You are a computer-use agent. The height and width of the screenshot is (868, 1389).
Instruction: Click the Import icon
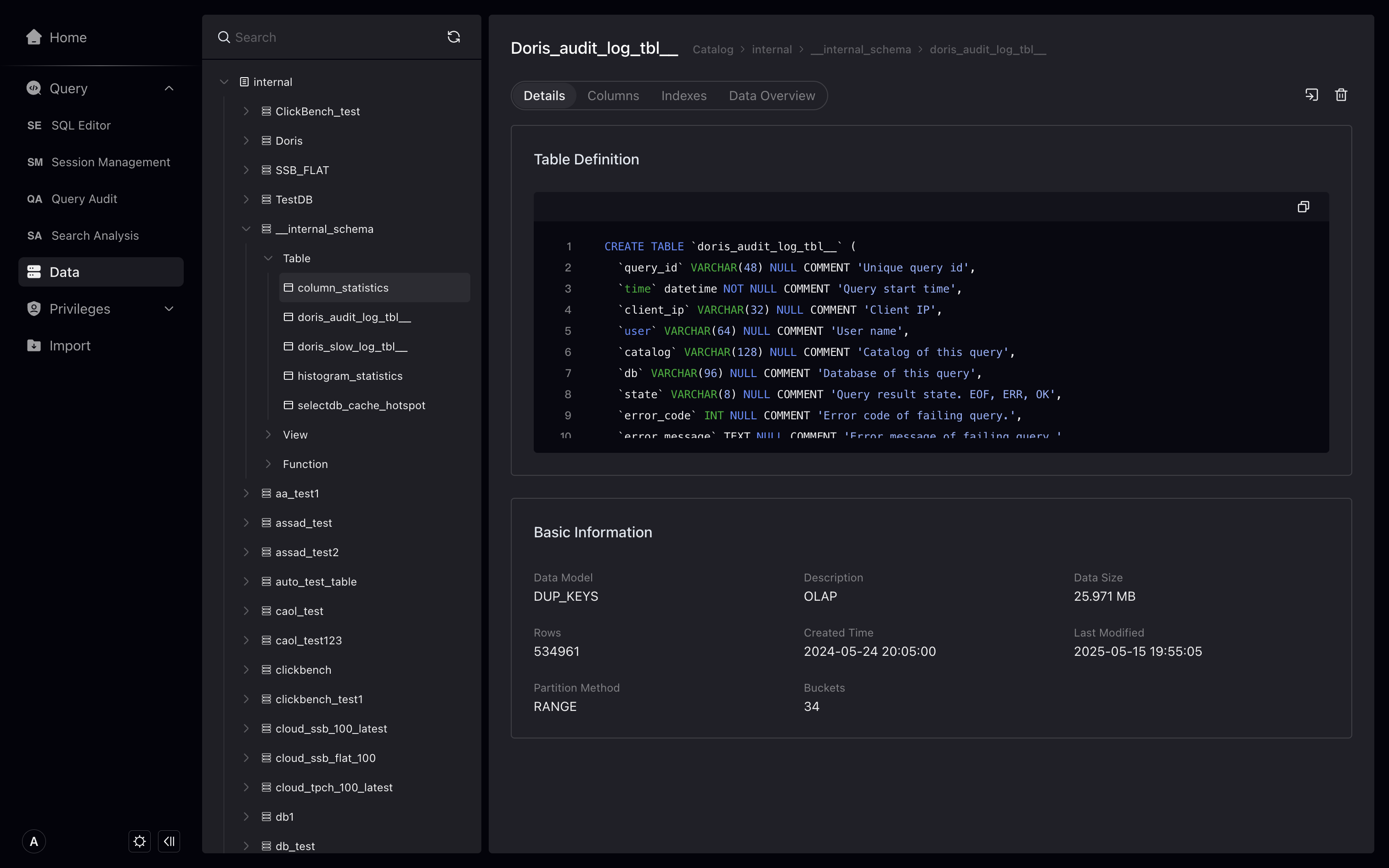coord(34,345)
